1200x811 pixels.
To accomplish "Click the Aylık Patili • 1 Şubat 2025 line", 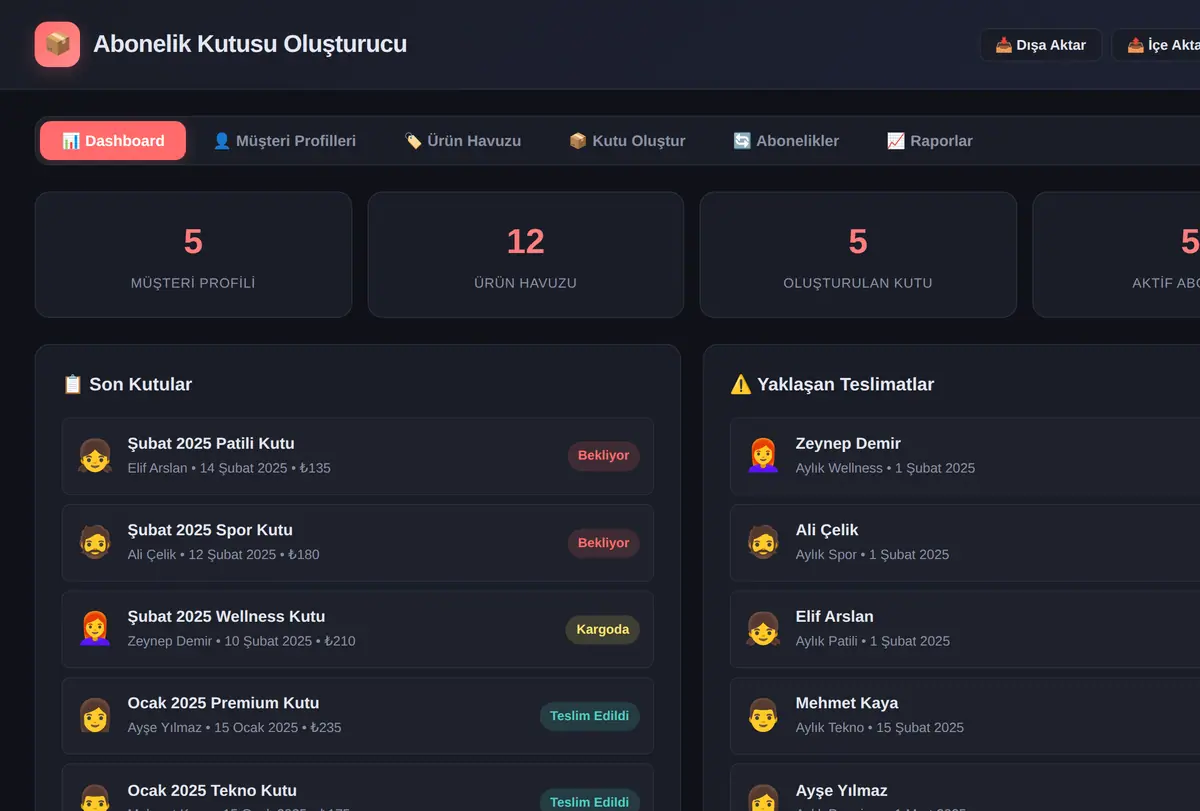I will point(873,641).
